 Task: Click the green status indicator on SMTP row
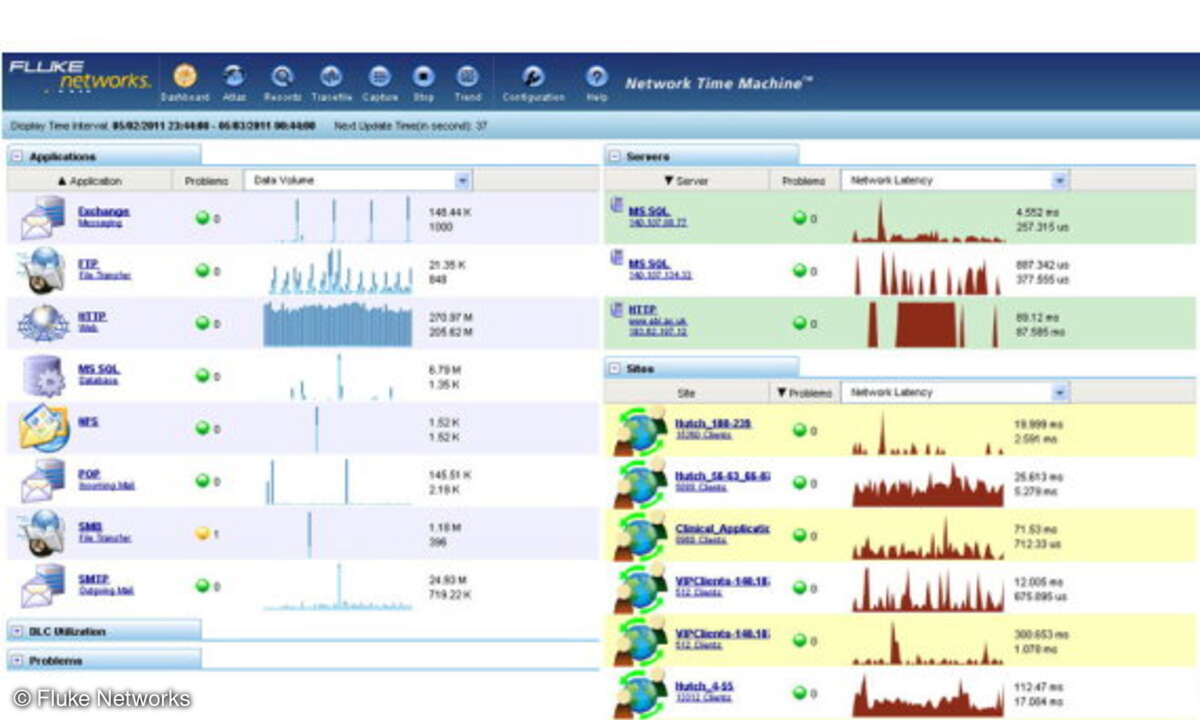(202, 586)
